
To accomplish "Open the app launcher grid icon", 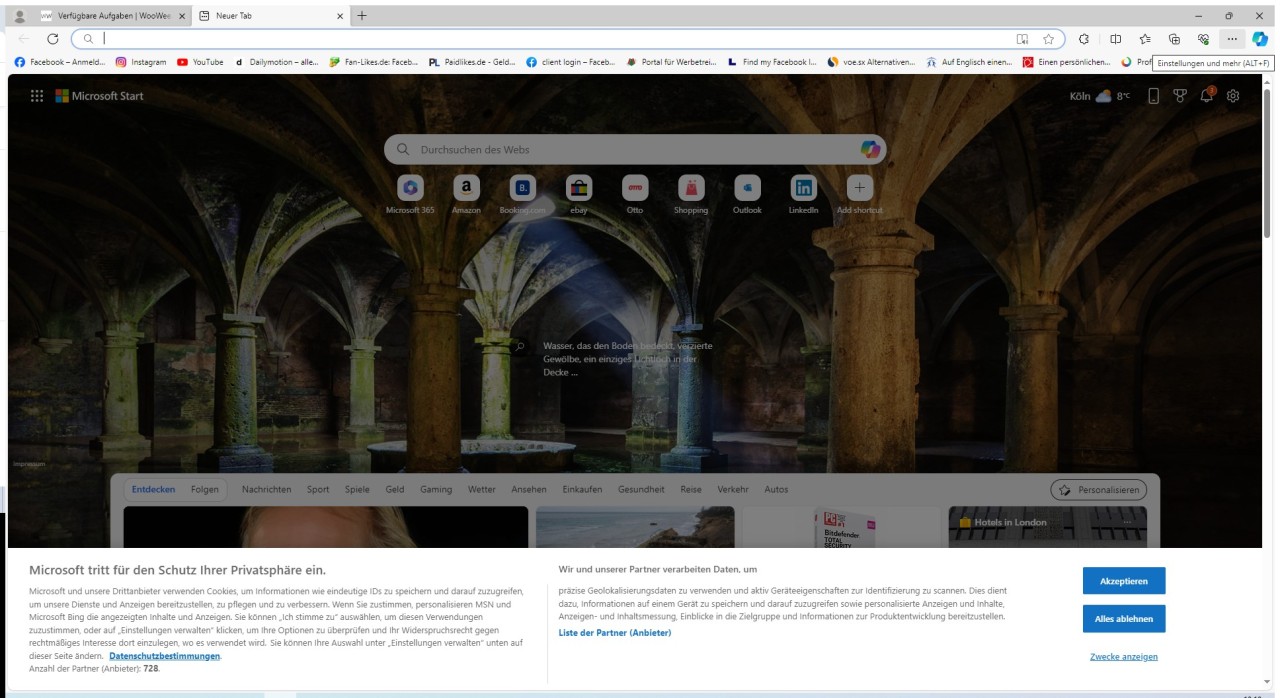I will click(37, 96).
